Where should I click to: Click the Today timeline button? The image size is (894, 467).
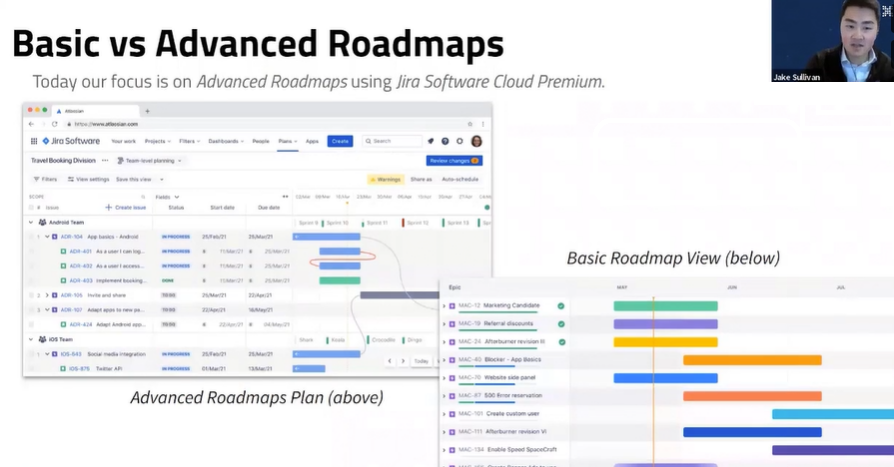click(421, 361)
